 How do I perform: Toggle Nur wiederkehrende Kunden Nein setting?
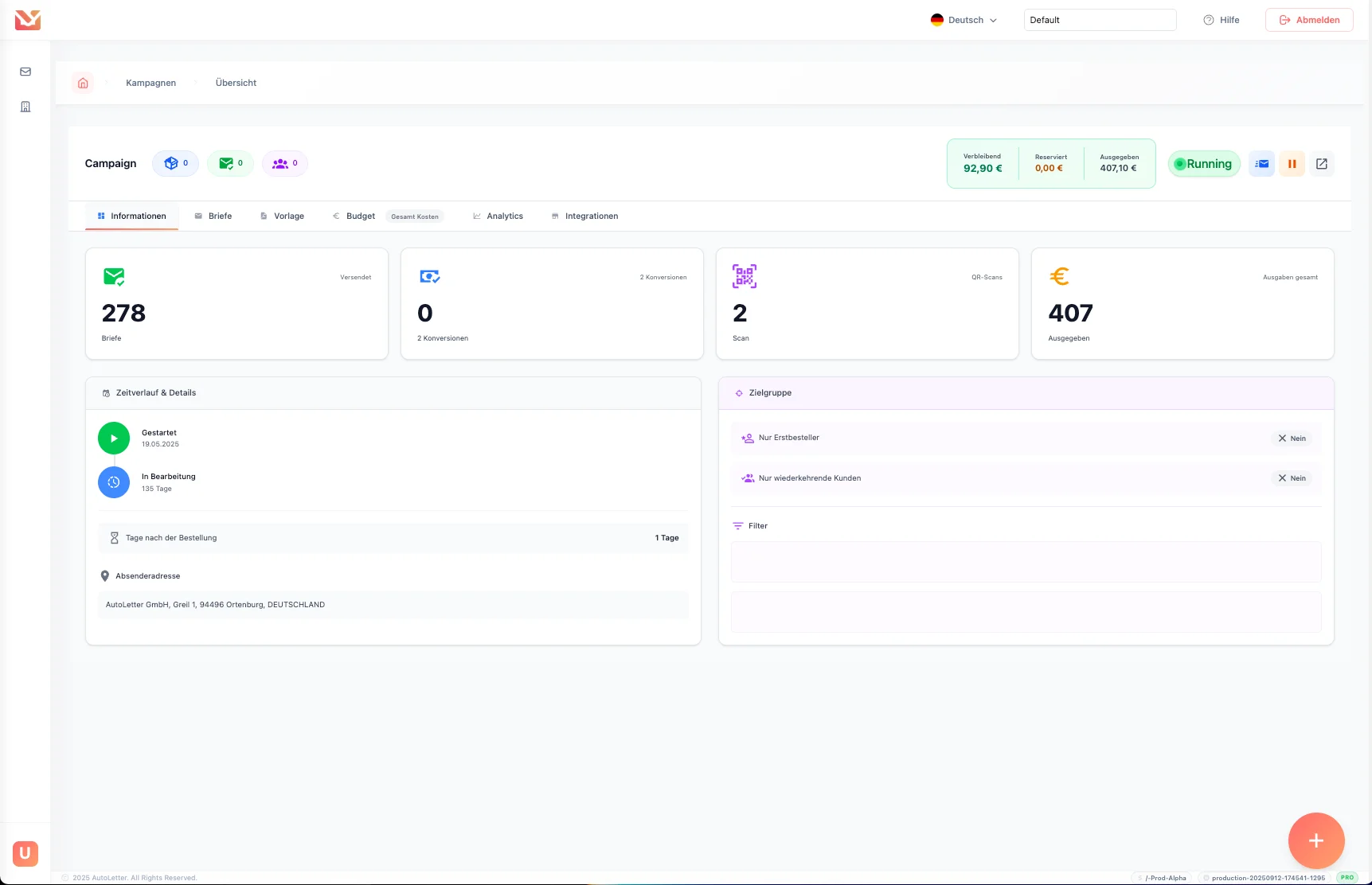pos(1292,478)
